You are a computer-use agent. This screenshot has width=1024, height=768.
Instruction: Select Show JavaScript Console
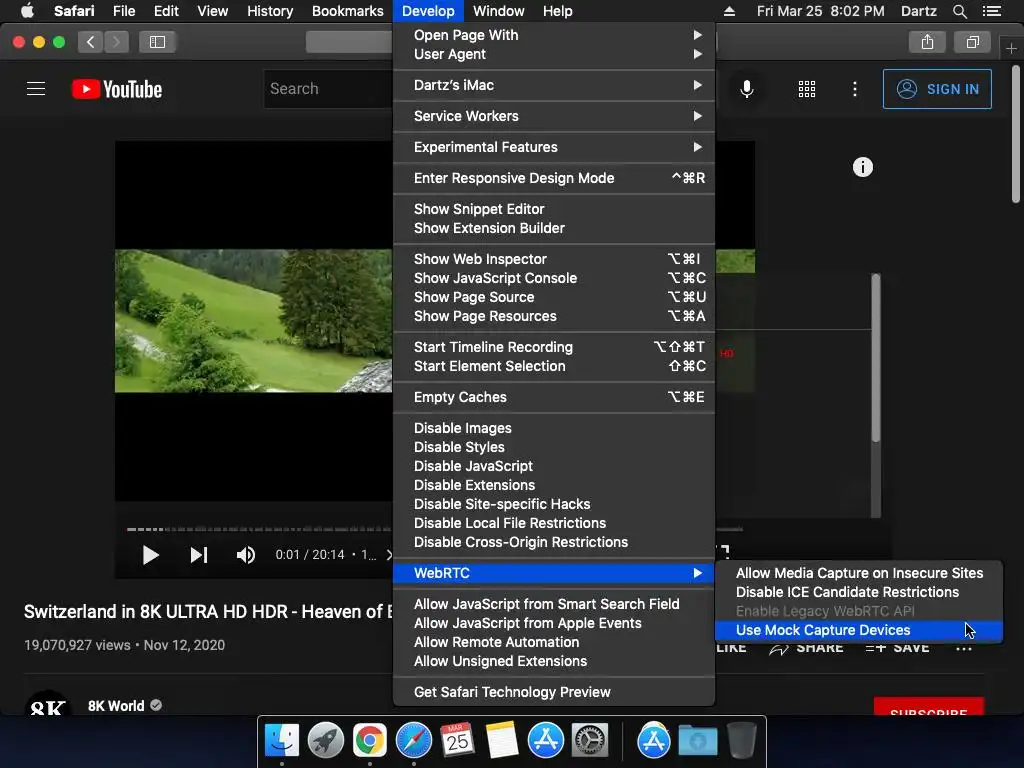[x=554, y=278]
